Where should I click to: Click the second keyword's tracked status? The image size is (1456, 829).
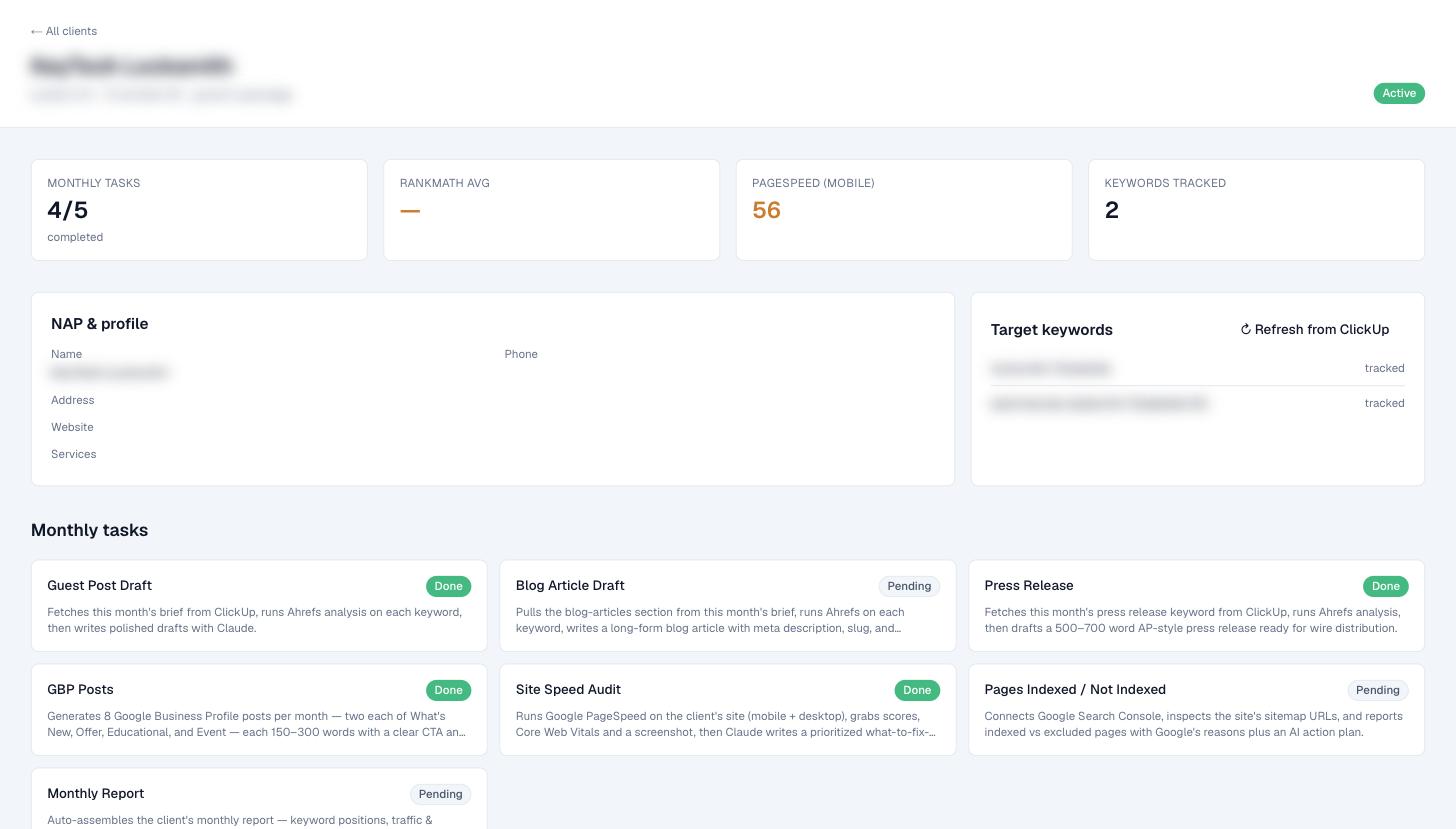1384,403
